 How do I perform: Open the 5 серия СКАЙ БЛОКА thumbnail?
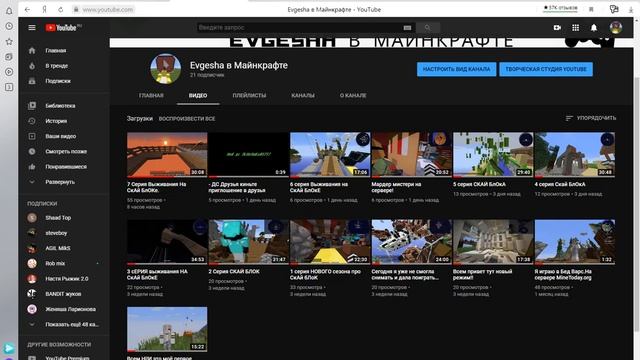[493, 155]
